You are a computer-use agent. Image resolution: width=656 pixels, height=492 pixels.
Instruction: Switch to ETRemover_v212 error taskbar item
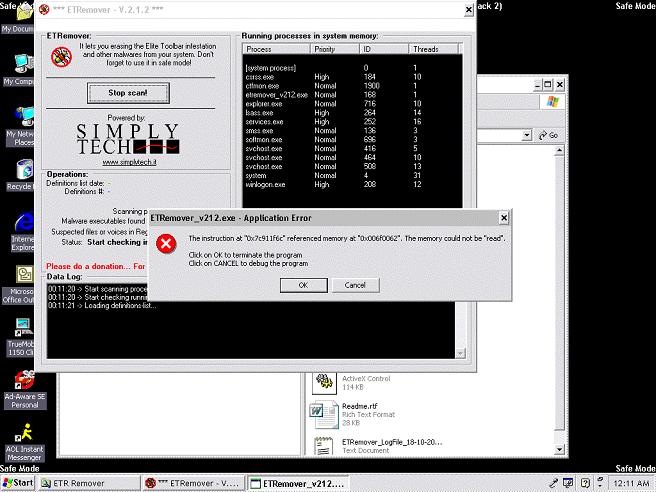tap(298, 483)
